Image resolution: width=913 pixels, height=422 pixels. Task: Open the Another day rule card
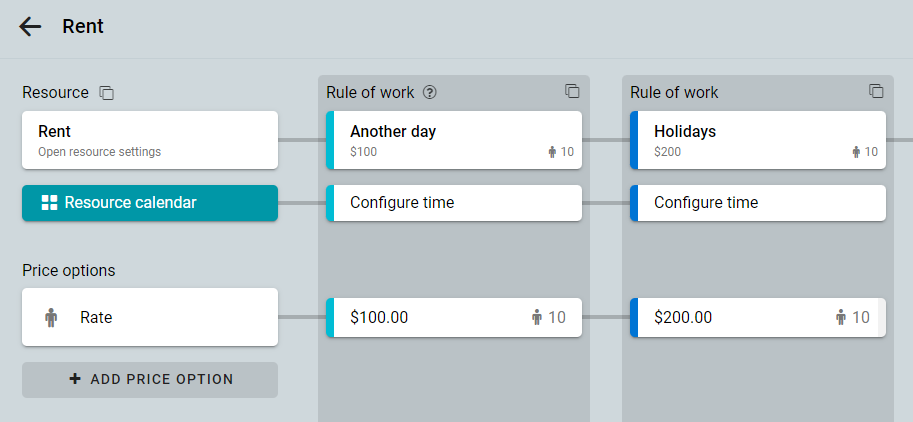454,140
